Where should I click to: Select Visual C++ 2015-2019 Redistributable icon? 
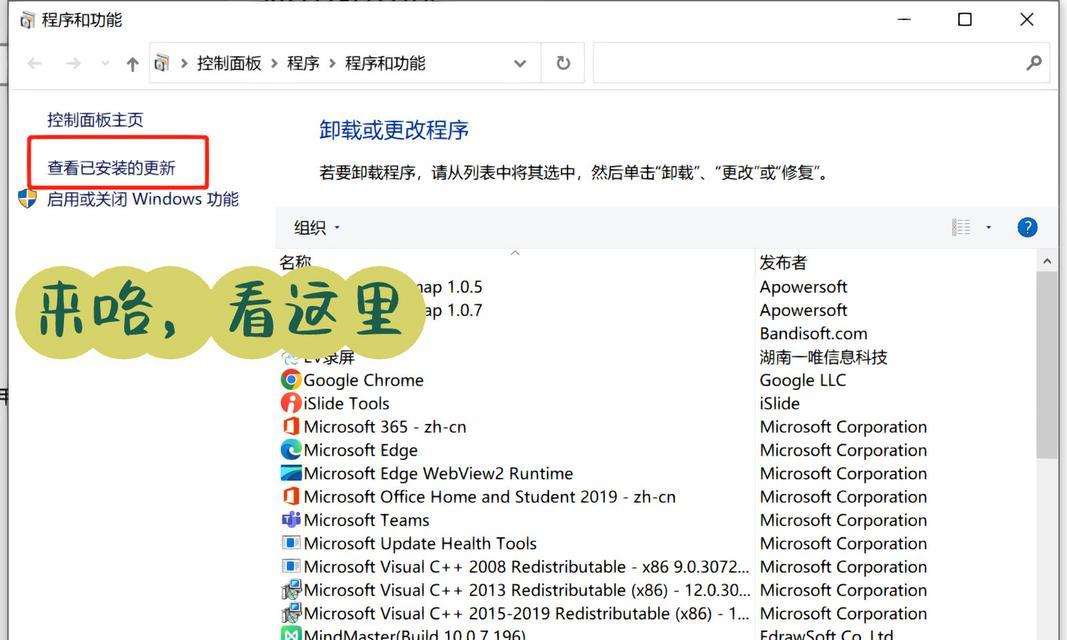pyautogui.click(x=291, y=613)
